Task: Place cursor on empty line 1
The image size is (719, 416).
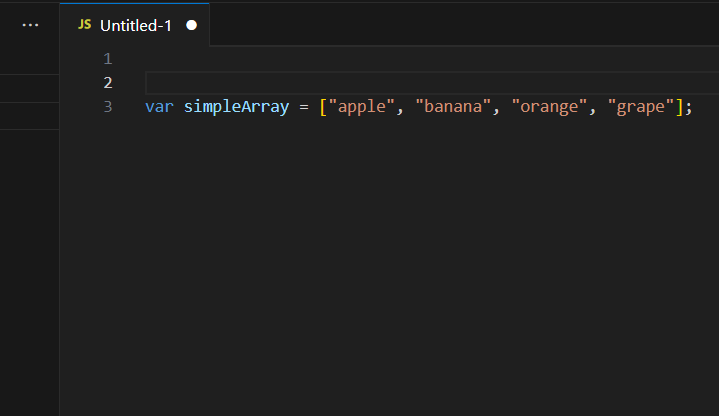Action: click(x=432, y=59)
